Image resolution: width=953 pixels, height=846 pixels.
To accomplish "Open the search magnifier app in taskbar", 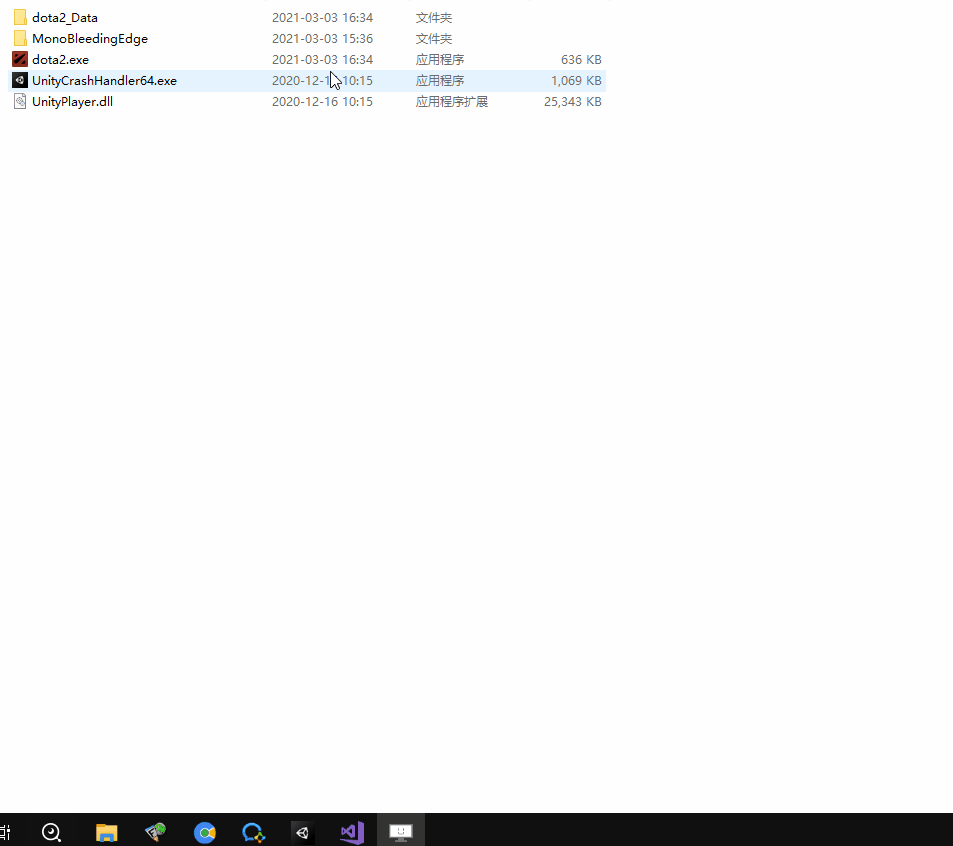I will (x=52, y=832).
